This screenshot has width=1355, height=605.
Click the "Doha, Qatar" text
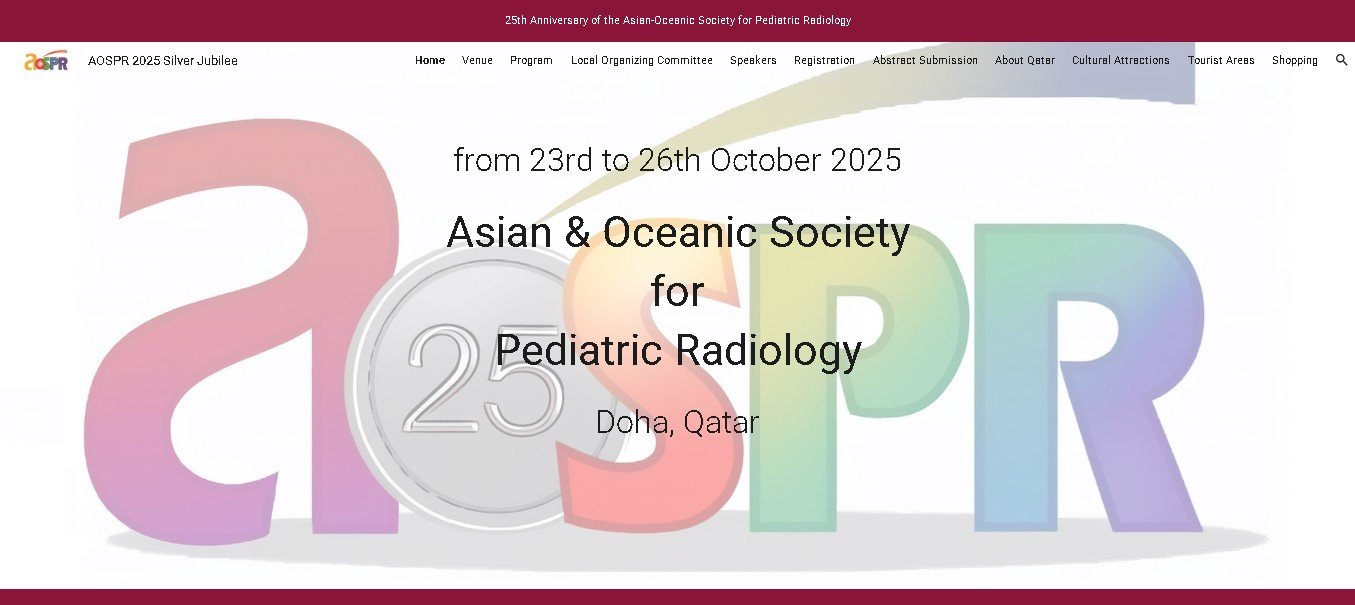678,422
